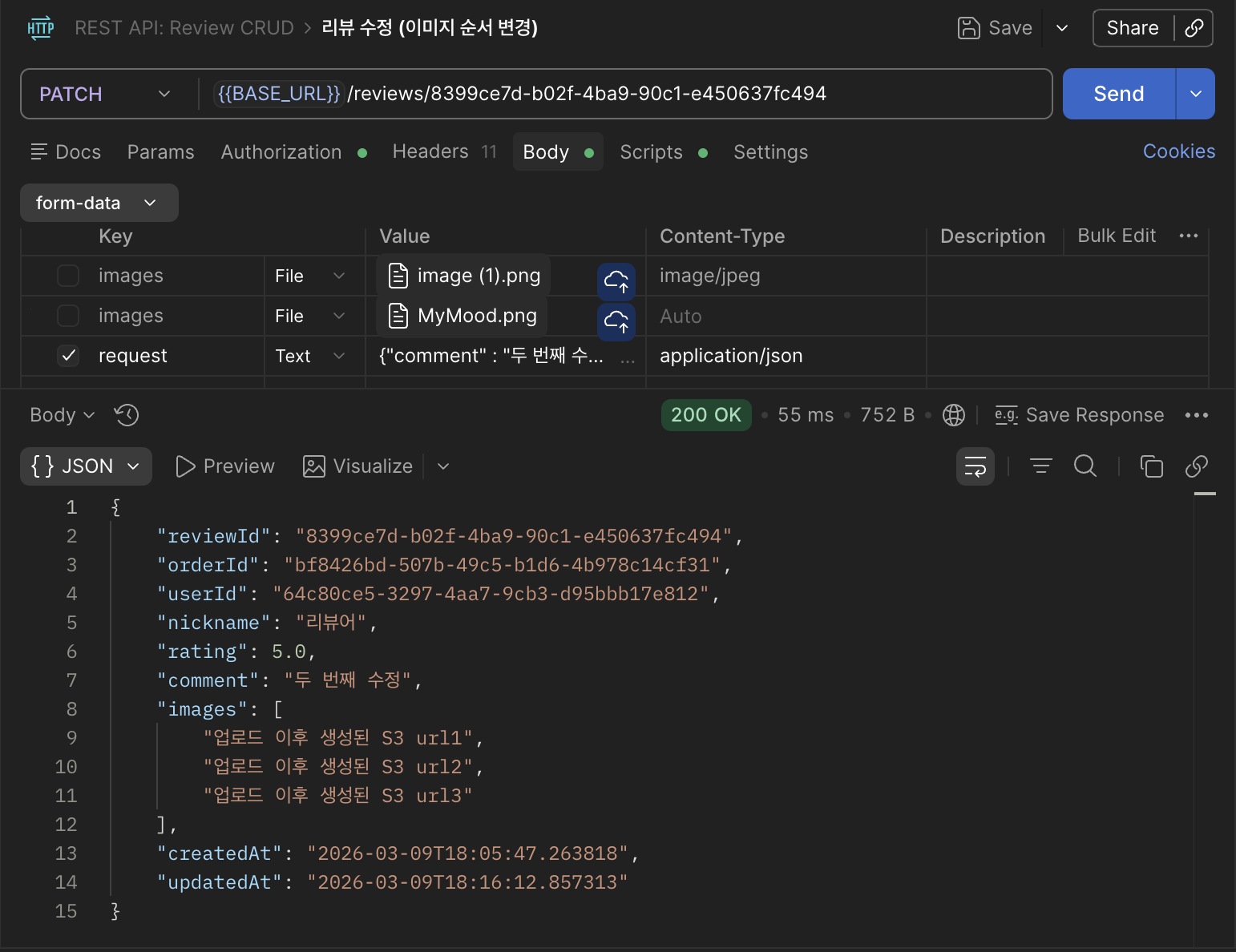Viewport: 1236px width, 952px height.
Task: Switch to the Authorization tab
Action: [293, 152]
